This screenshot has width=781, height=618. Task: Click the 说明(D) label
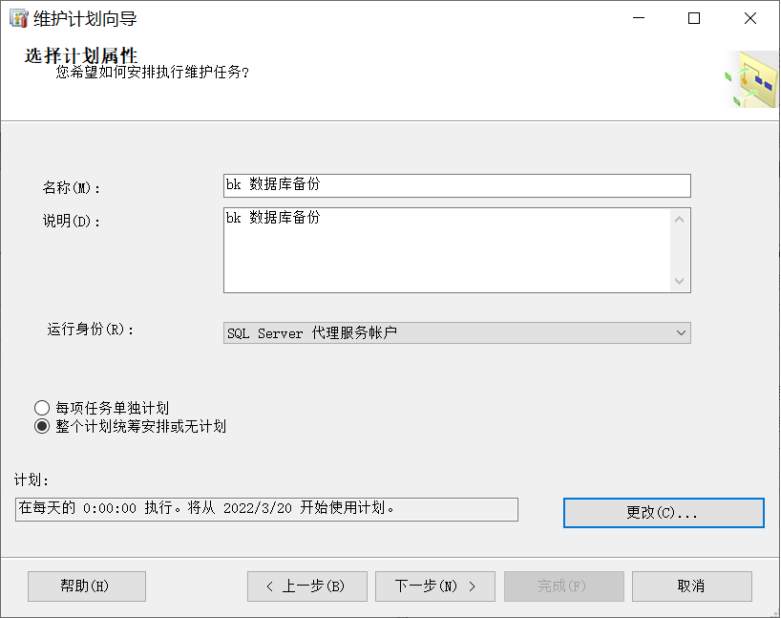point(71,221)
